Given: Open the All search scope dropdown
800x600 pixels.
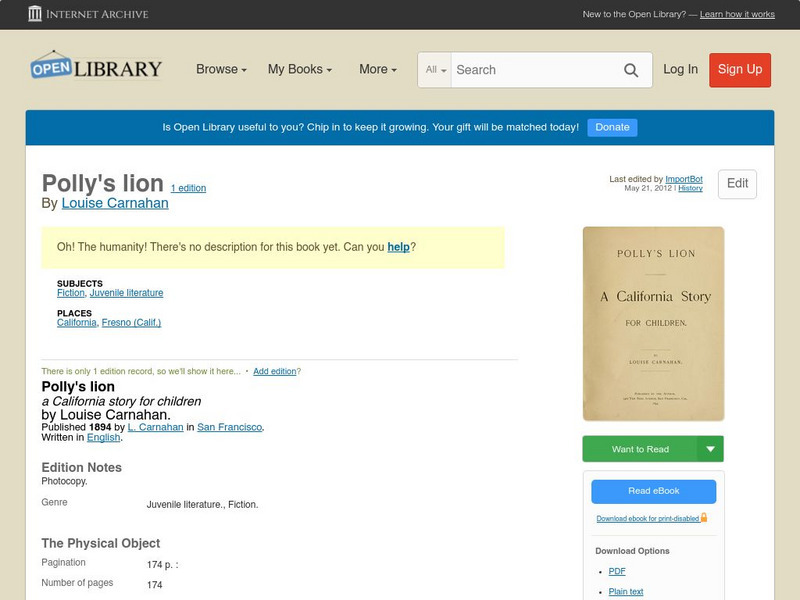Looking at the screenshot, I should point(434,70).
